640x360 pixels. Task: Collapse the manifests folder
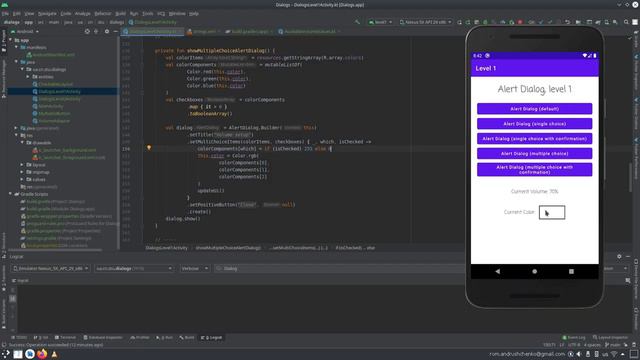click(16, 47)
